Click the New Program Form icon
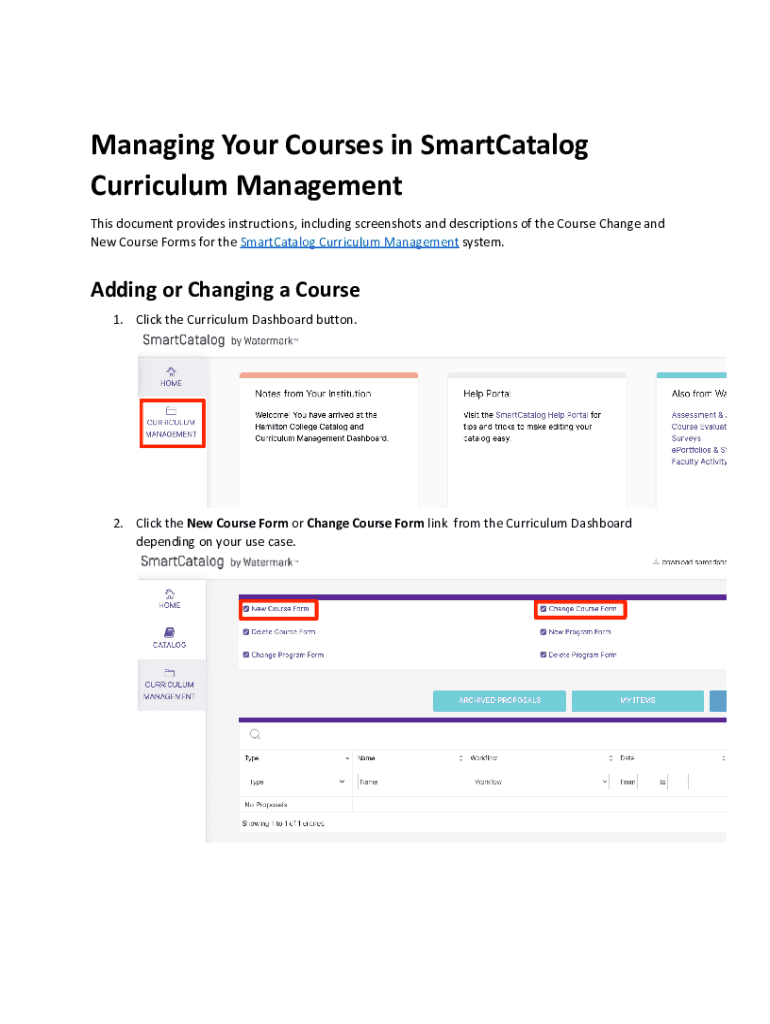 (x=543, y=632)
